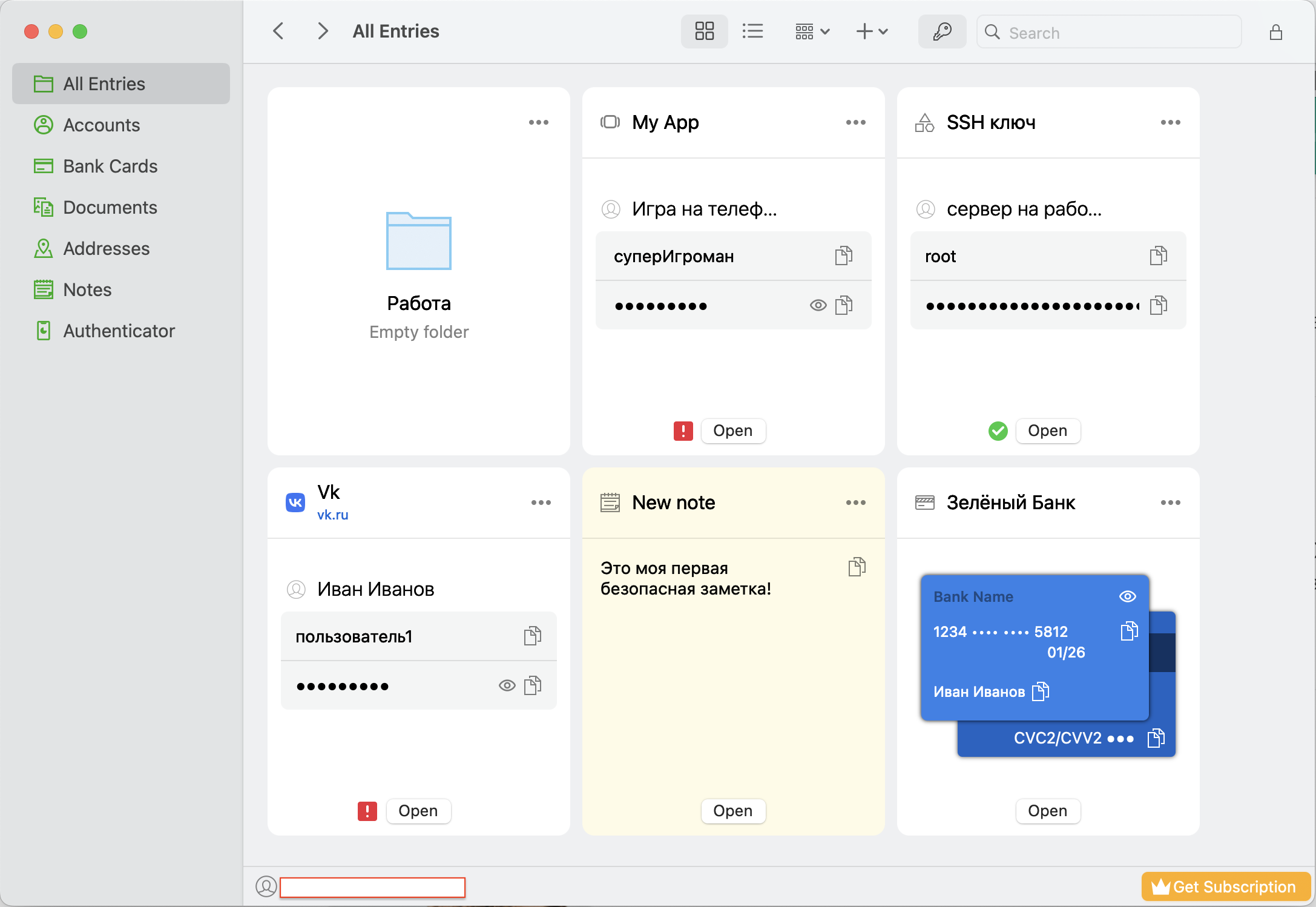
Task: Open more options for Vk entry
Action: (541, 503)
